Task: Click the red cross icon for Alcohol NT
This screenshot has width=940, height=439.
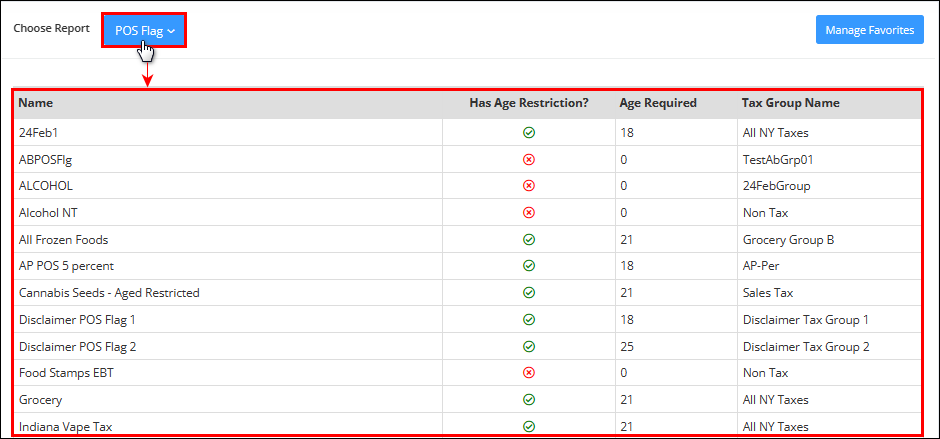Action: coord(529,213)
